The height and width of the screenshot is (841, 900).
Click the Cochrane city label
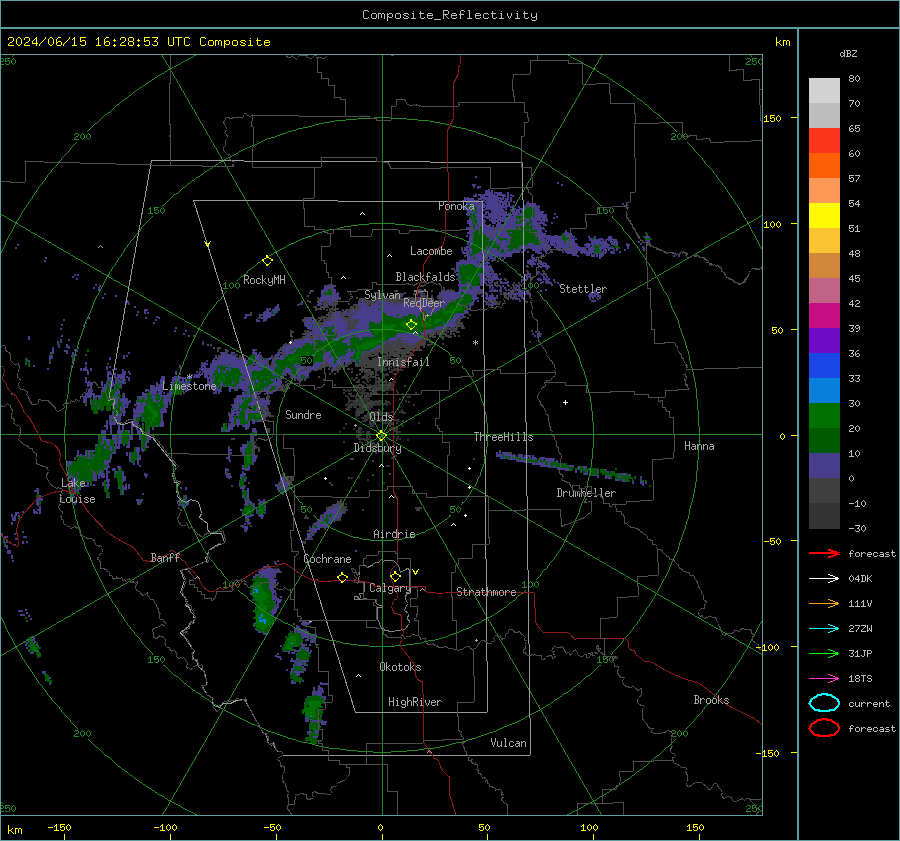coord(327,559)
